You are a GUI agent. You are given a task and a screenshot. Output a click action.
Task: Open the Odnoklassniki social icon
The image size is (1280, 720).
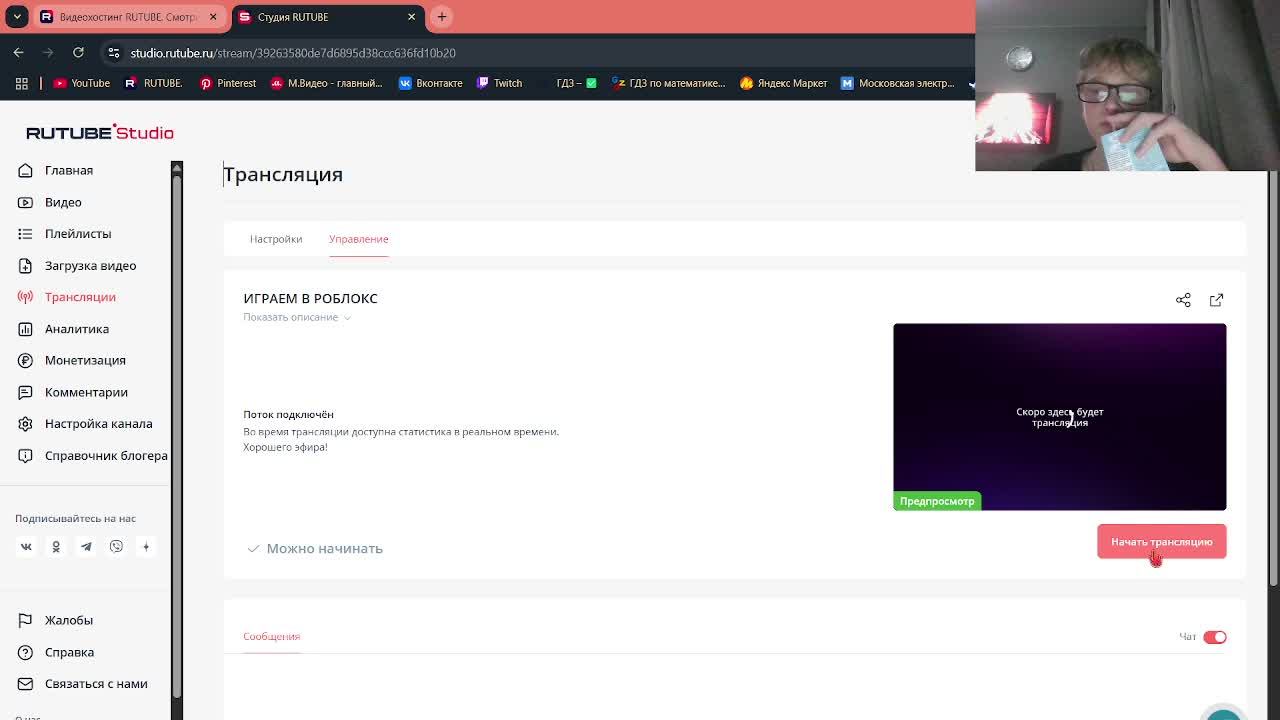(x=56, y=547)
